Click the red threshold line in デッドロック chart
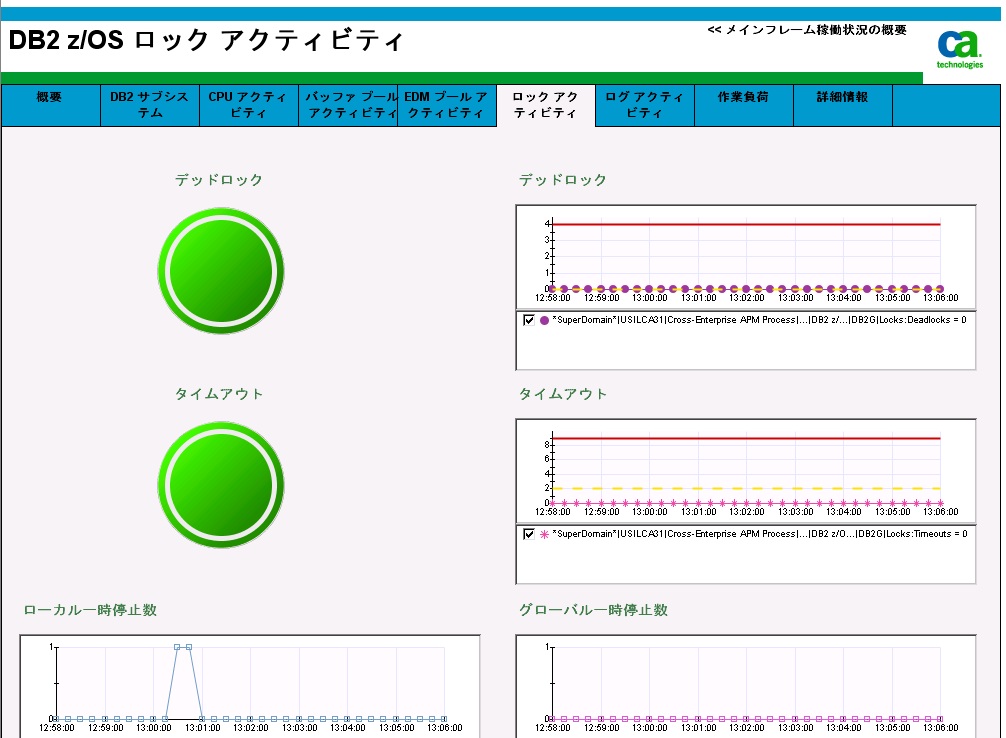 [x=750, y=225]
